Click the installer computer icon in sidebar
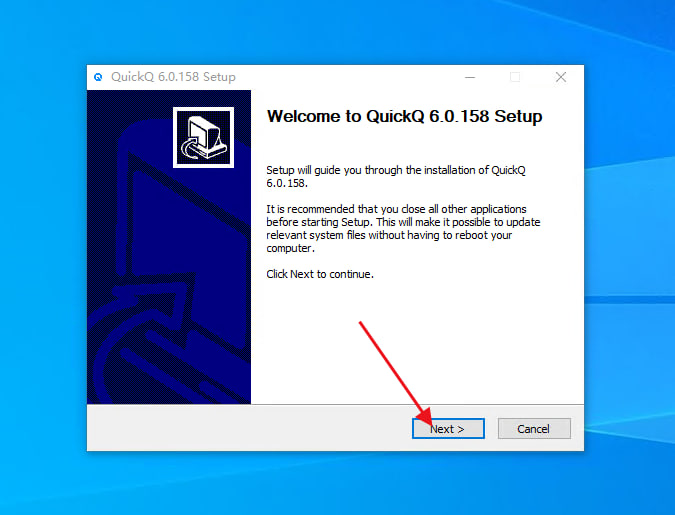 (x=203, y=137)
